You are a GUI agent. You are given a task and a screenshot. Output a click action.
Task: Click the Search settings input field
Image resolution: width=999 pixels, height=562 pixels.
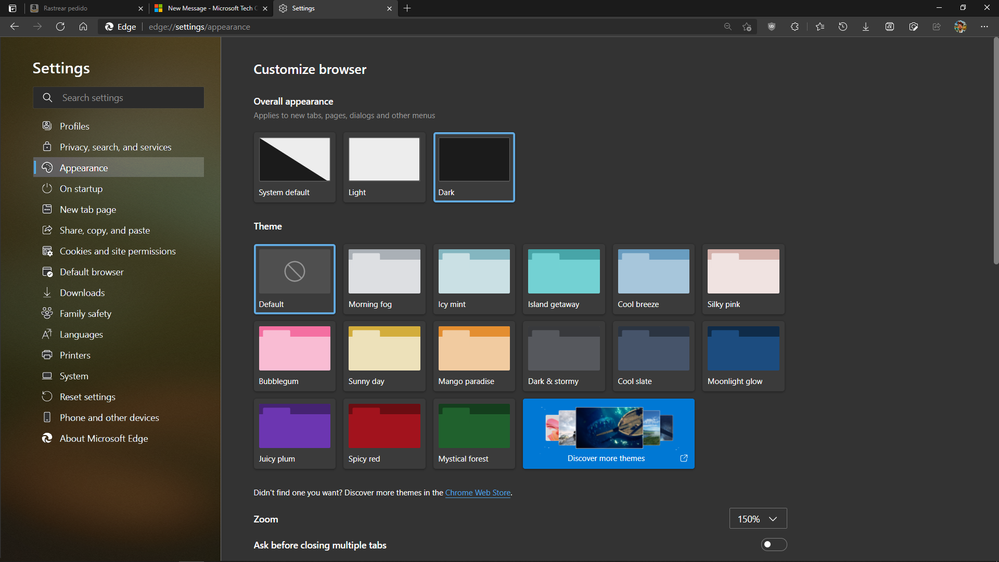click(x=119, y=98)
